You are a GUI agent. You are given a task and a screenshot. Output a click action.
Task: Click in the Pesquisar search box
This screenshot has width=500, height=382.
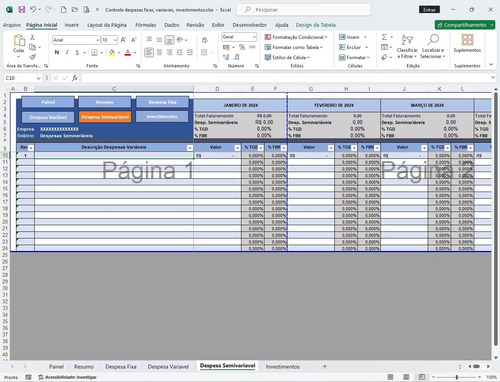[304, 10]
